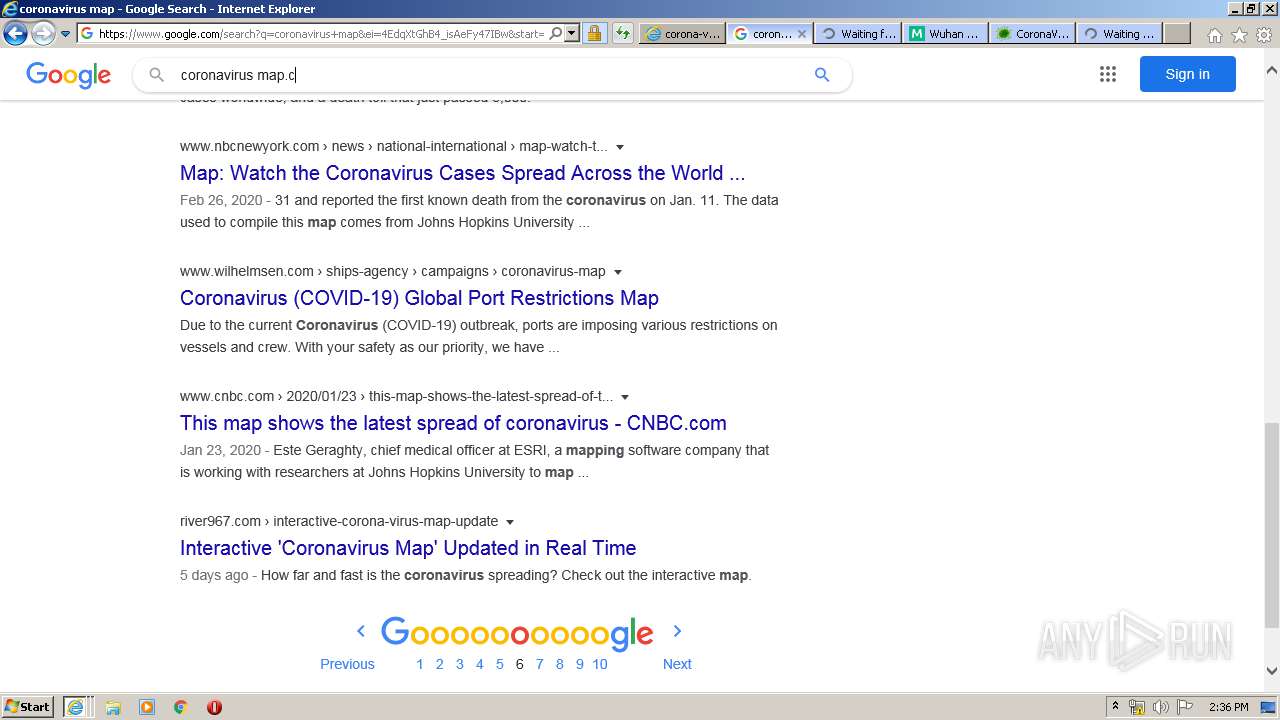The height and width of the screenshot is (720, 1280).
Task: Click the volume speaker tray icon
Action: tap(1160, 707)
